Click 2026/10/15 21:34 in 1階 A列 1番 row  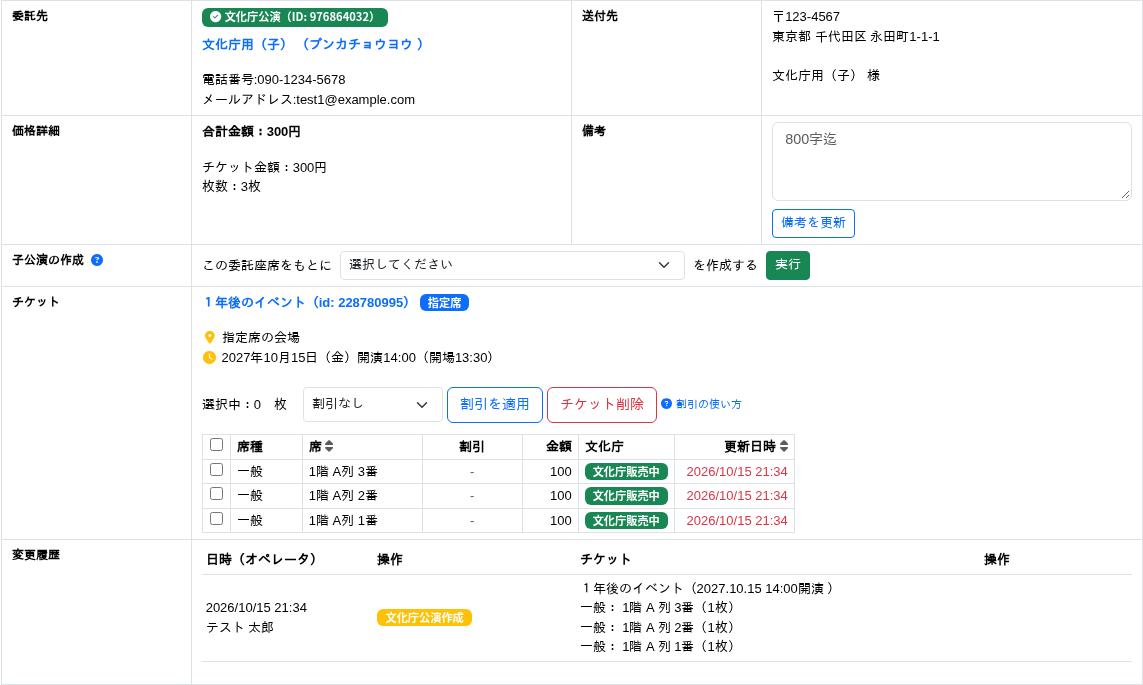pos(737,520)
